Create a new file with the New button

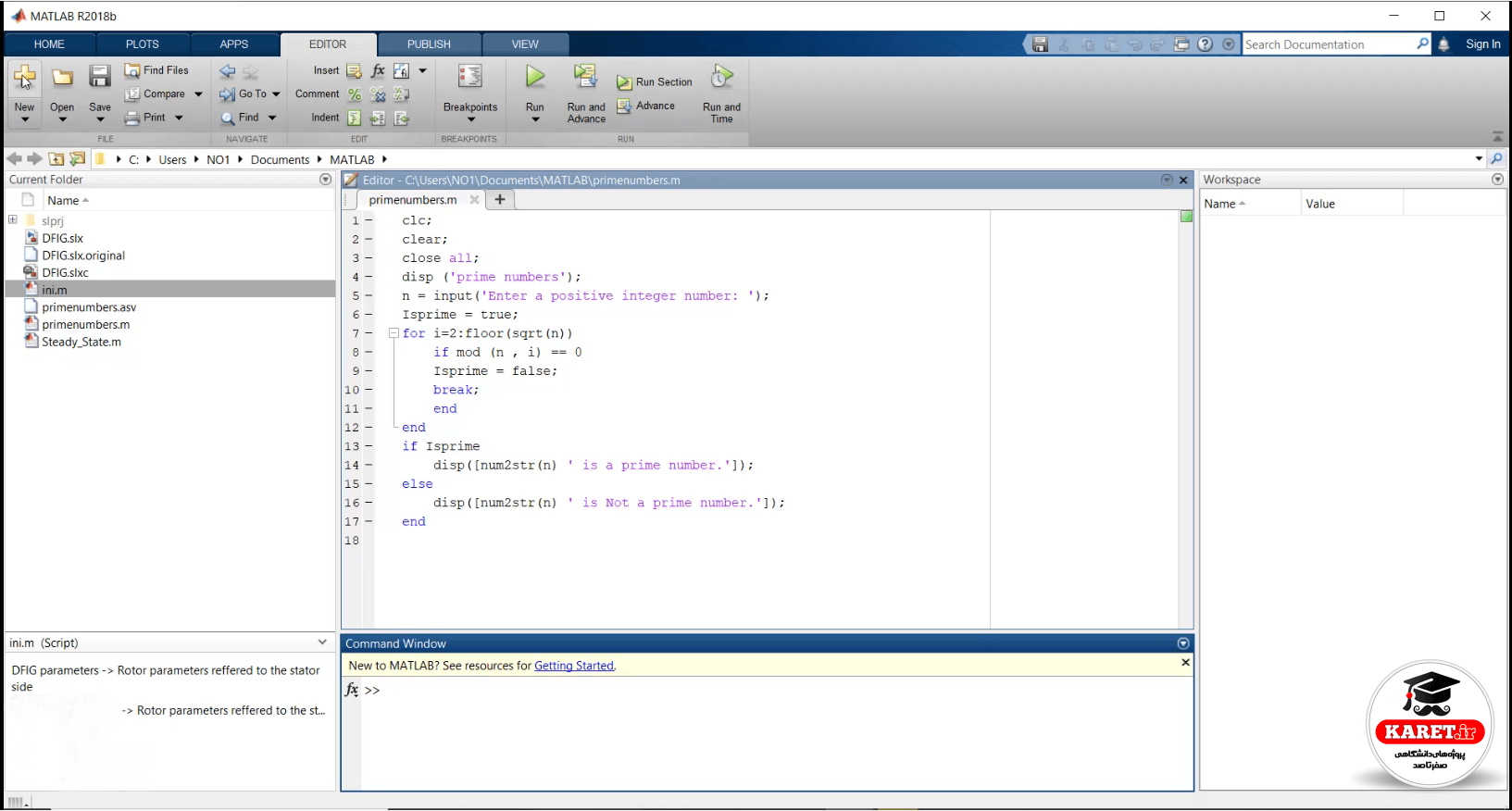(25, 79)
